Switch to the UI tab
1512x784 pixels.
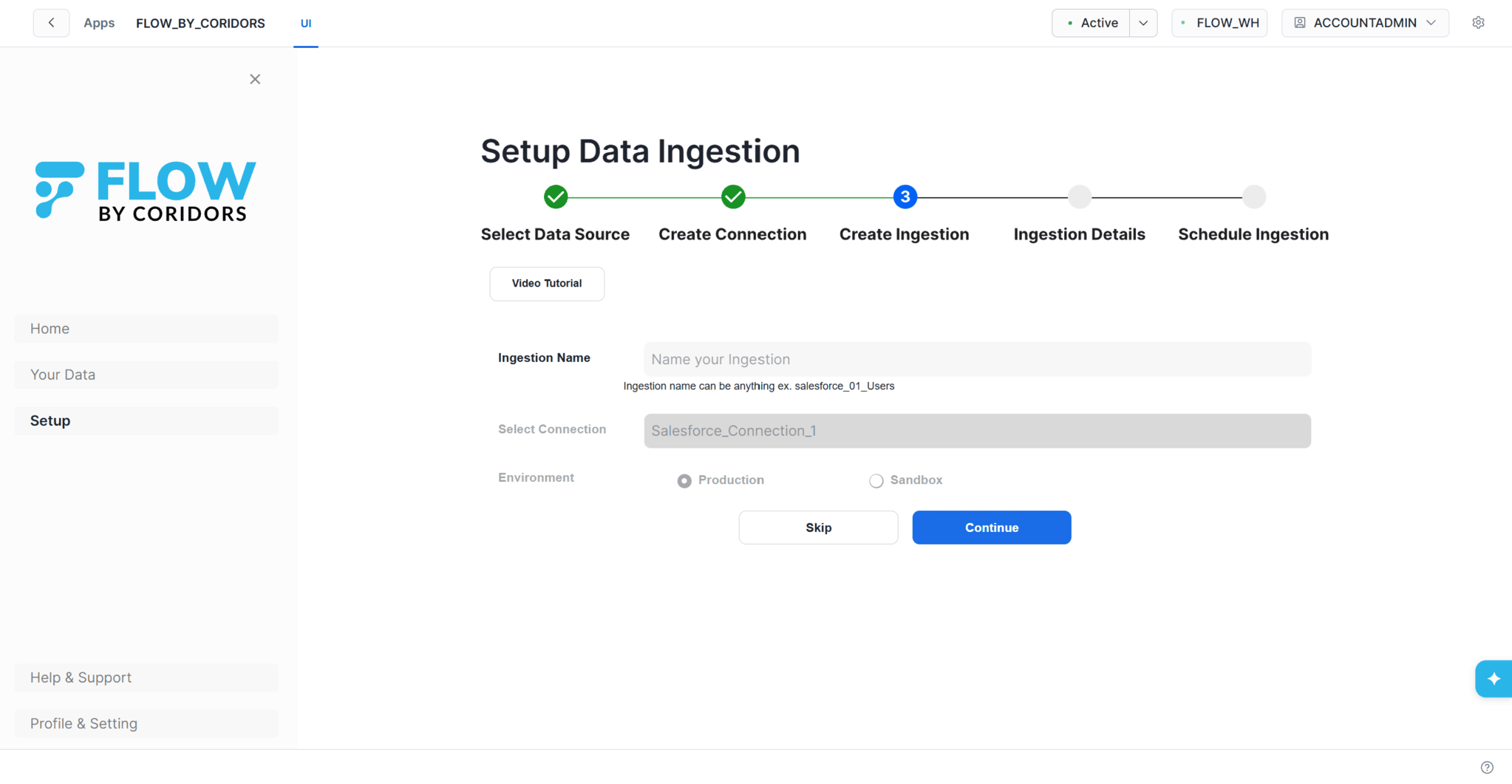306,24
